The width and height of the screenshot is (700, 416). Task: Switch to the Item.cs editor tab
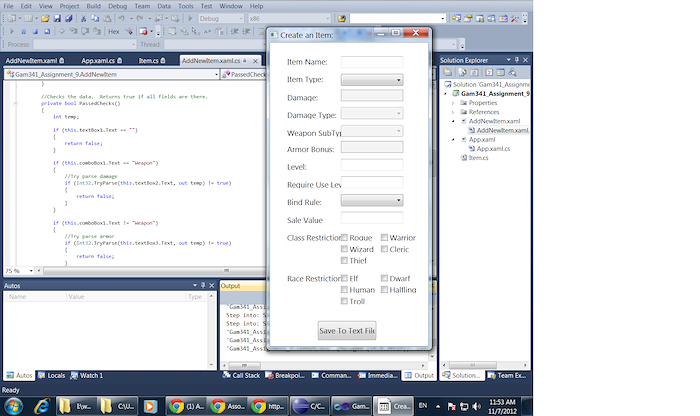[x=152, y=60]
